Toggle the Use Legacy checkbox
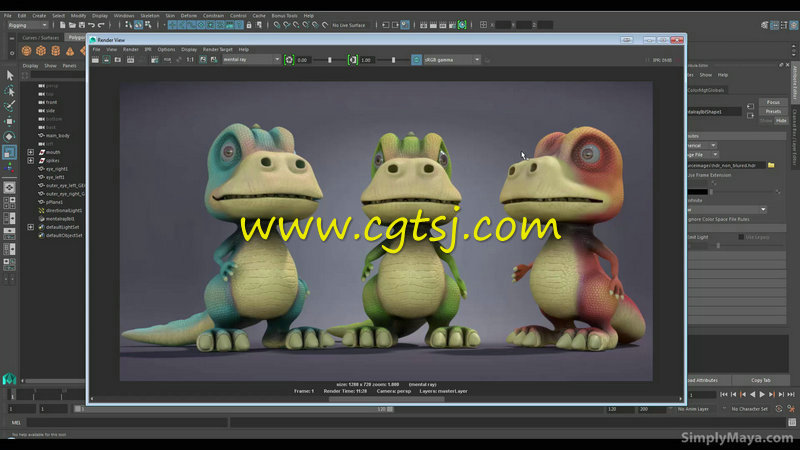The image size is (800, 450). tap(741, 237)
